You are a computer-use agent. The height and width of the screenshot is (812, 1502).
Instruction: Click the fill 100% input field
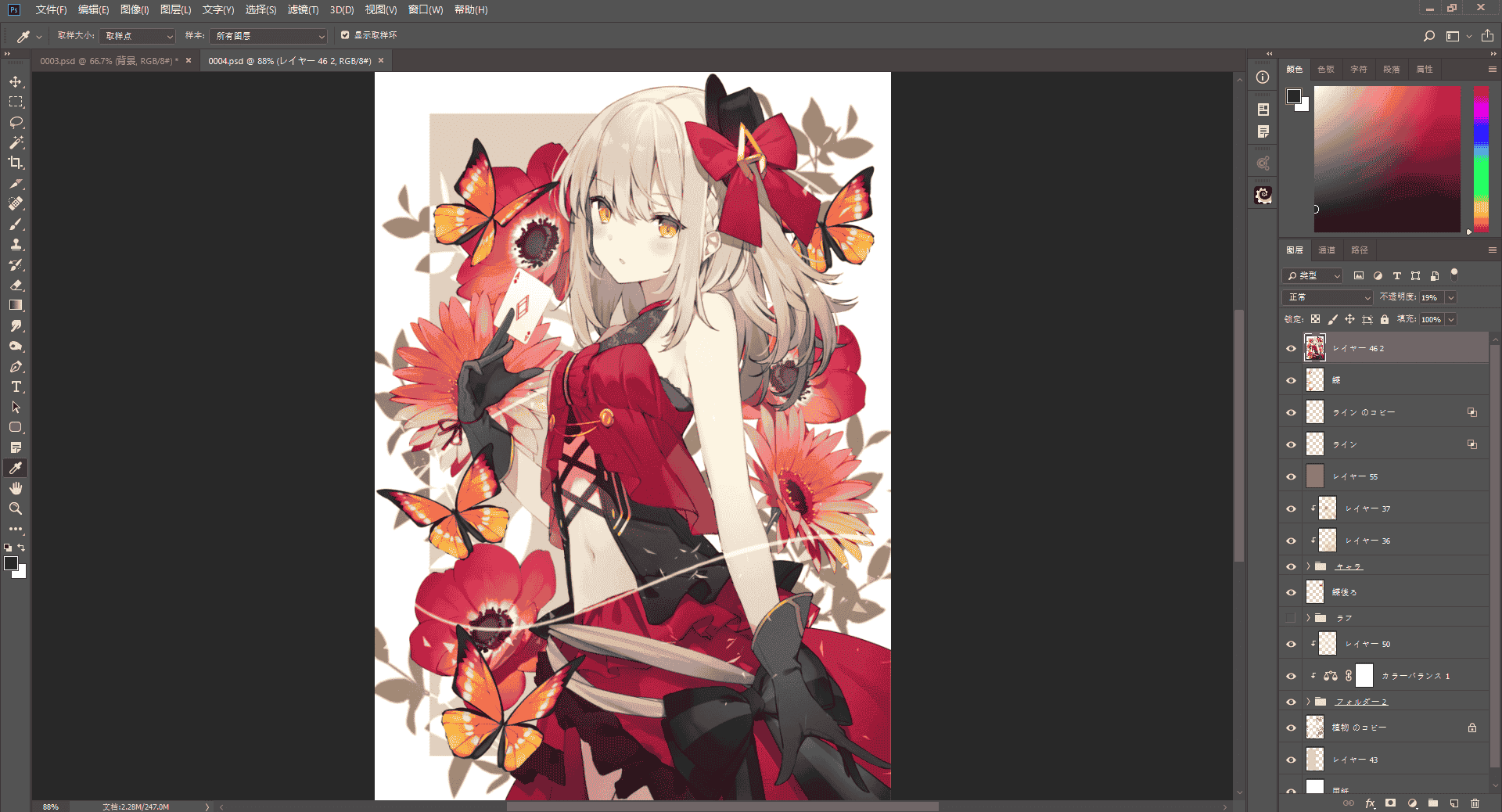click(x=1432, y=319)
